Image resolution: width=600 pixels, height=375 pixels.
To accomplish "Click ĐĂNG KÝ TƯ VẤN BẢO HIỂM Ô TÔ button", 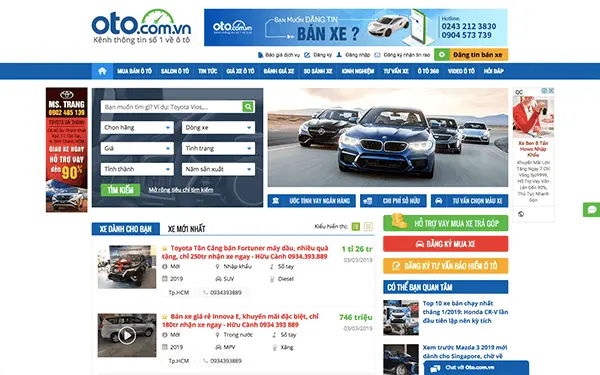I will coord(446,266).
